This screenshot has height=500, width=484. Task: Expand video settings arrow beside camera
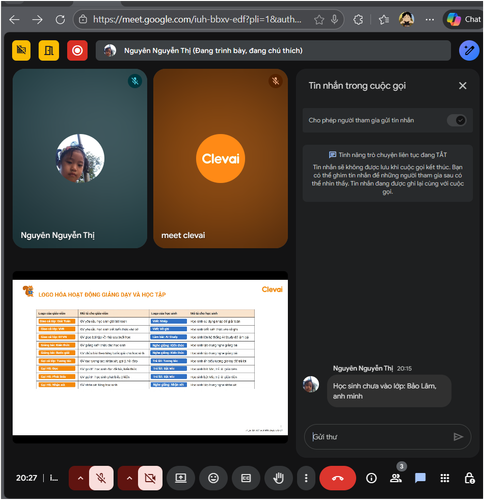click(x=129, y=478)
